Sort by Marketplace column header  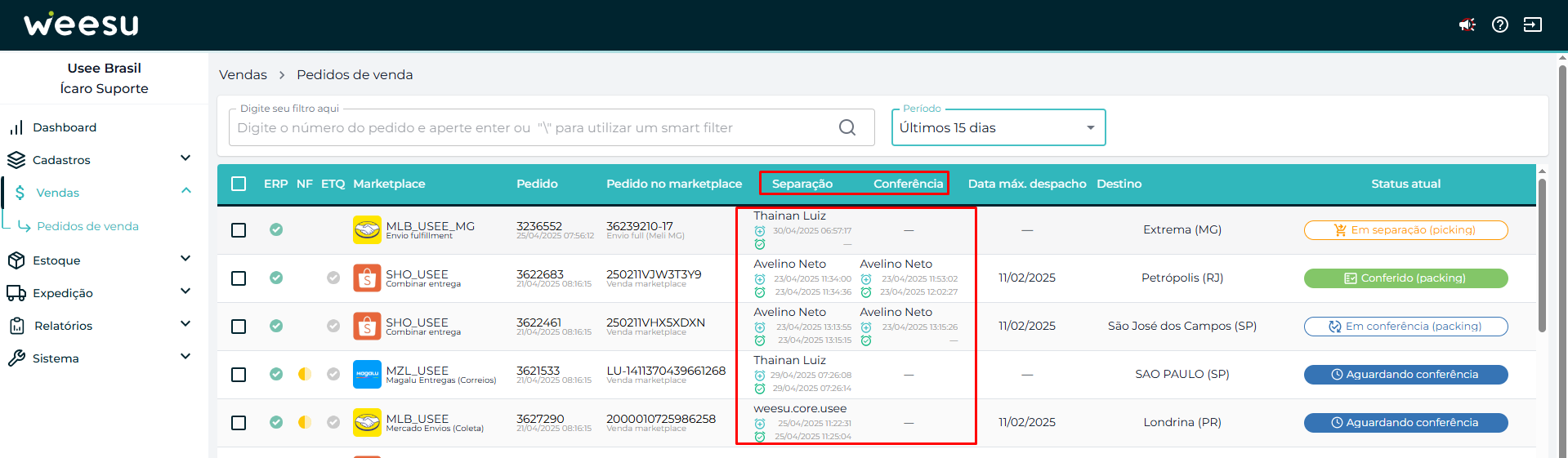(389, 184)
